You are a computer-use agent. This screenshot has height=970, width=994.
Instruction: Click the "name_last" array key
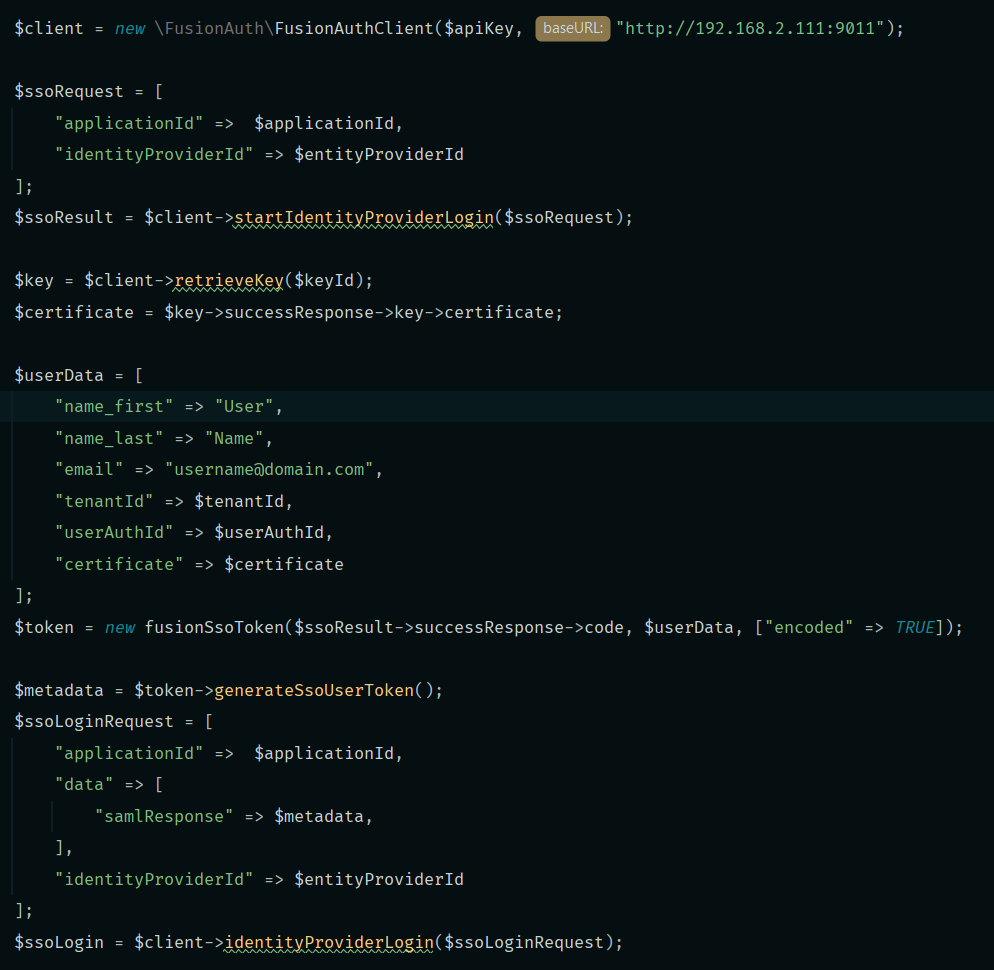tap(109, 438)
